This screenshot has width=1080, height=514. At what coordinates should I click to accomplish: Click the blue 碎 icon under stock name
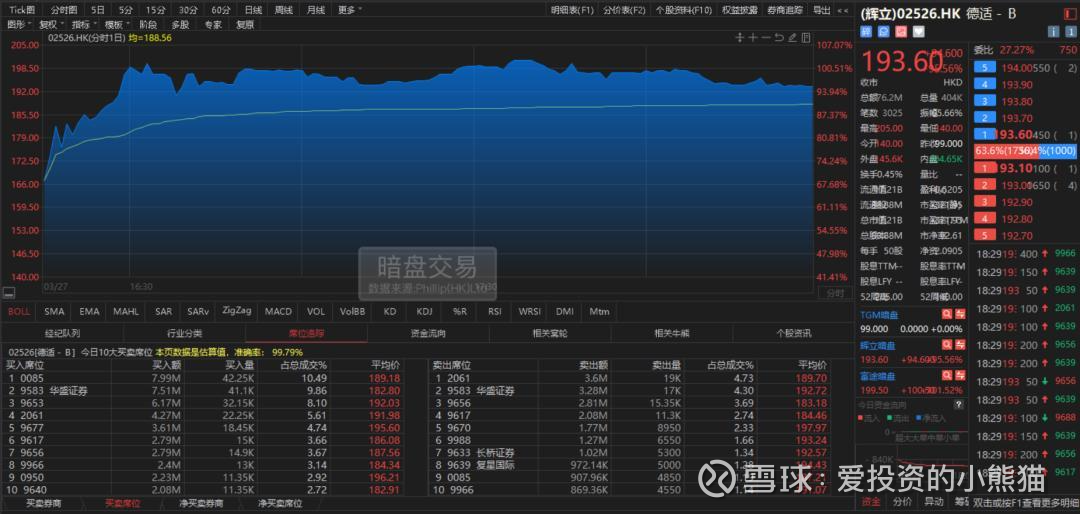point(866,32)
